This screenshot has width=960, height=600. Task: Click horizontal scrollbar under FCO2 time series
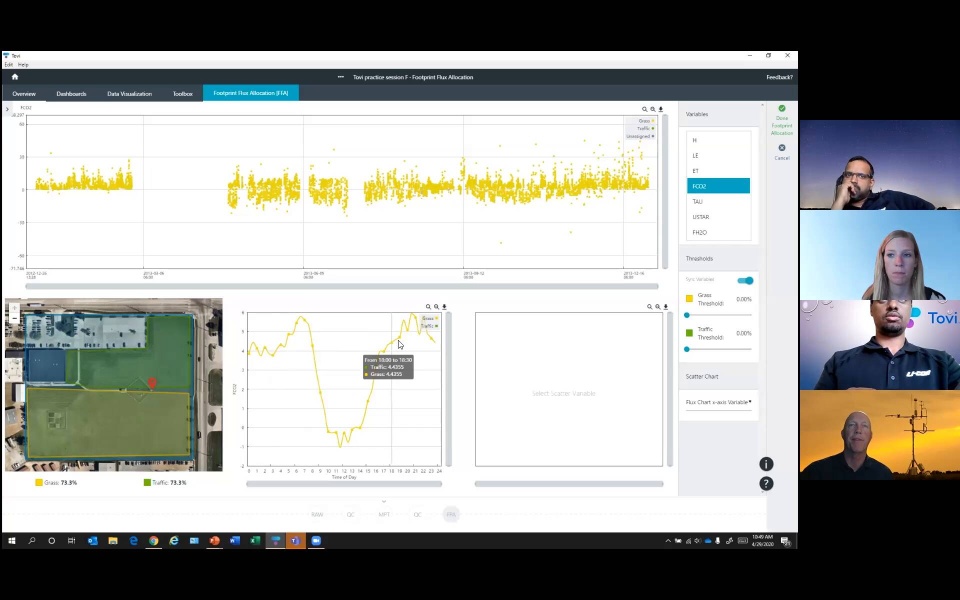[342, 286]
